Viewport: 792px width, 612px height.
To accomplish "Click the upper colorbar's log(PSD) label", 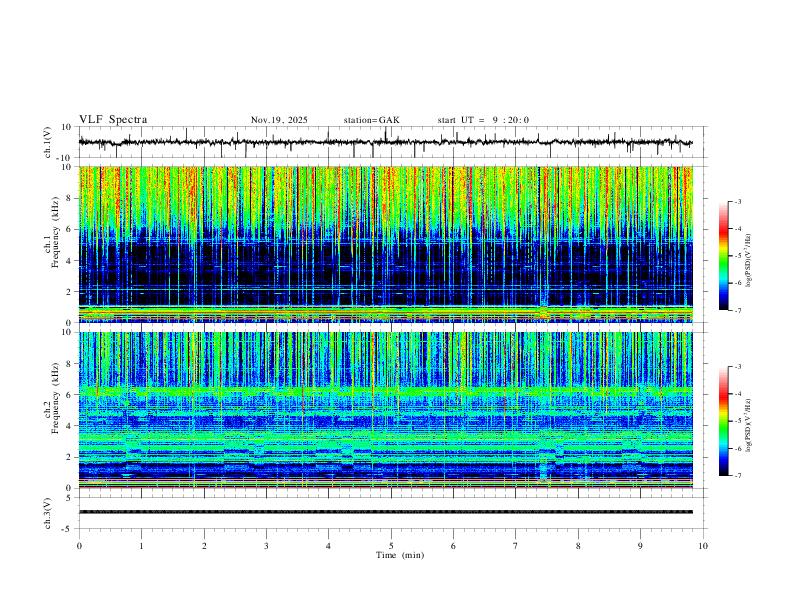I will (x=748, y=260).
